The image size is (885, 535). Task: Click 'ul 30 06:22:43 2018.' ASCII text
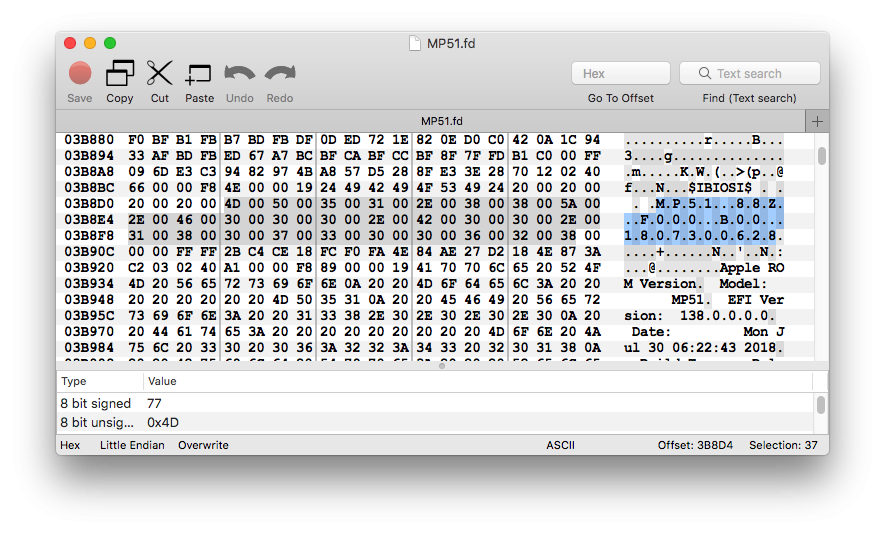point(704,348)
